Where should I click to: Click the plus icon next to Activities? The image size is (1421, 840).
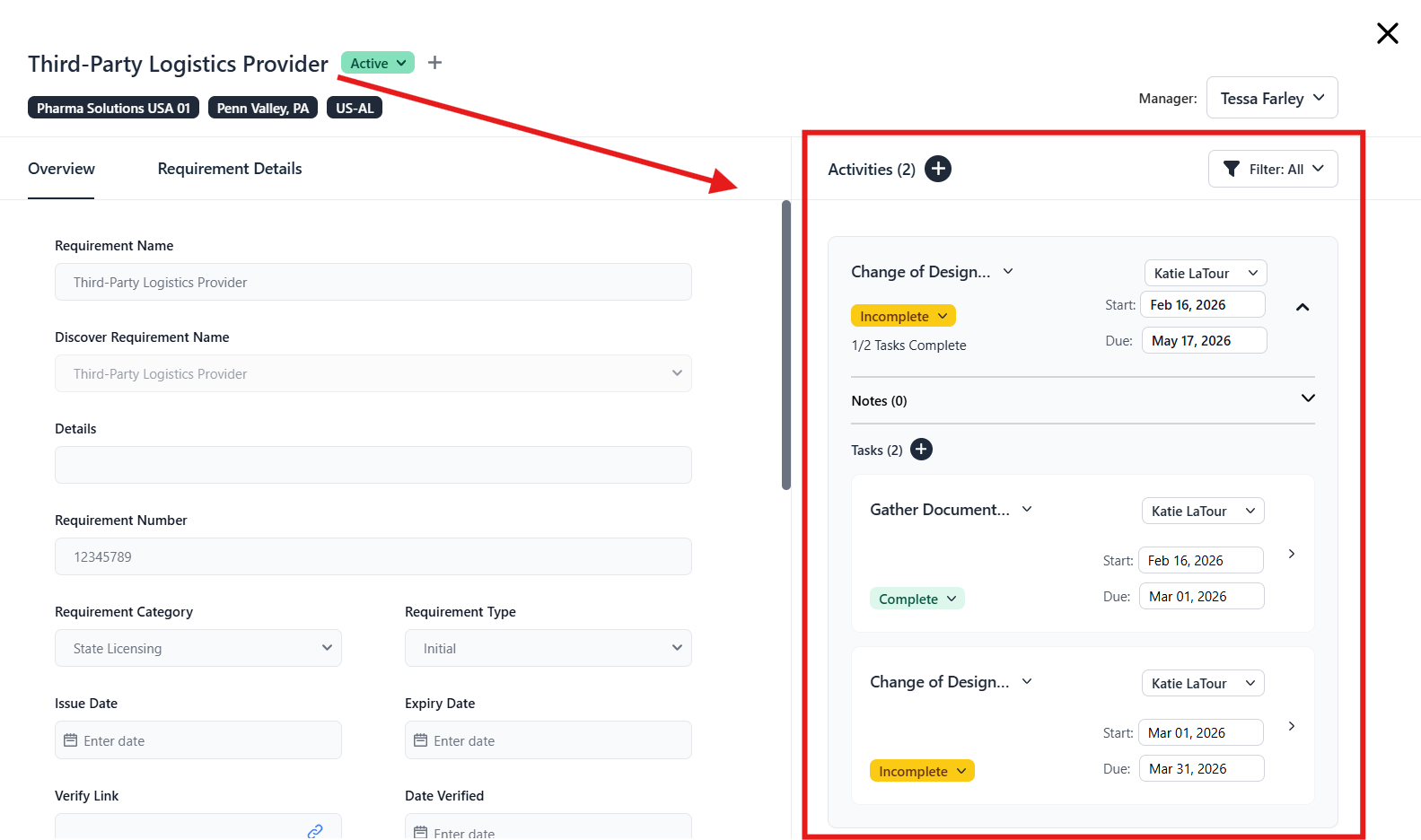click(938, 169)
